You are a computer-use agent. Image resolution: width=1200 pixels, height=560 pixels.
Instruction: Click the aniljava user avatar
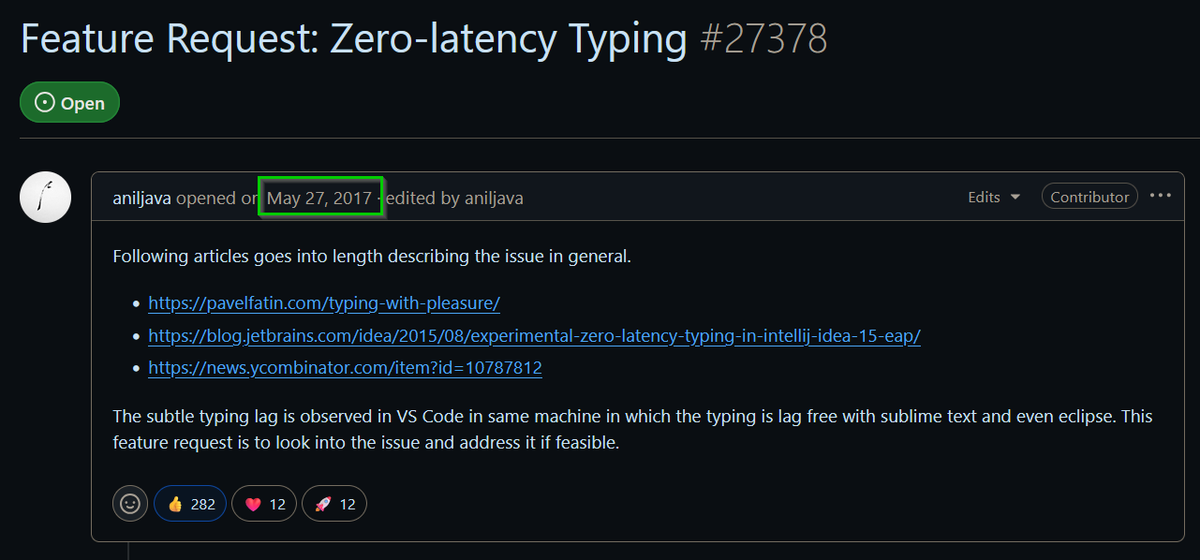pos(46,197)
